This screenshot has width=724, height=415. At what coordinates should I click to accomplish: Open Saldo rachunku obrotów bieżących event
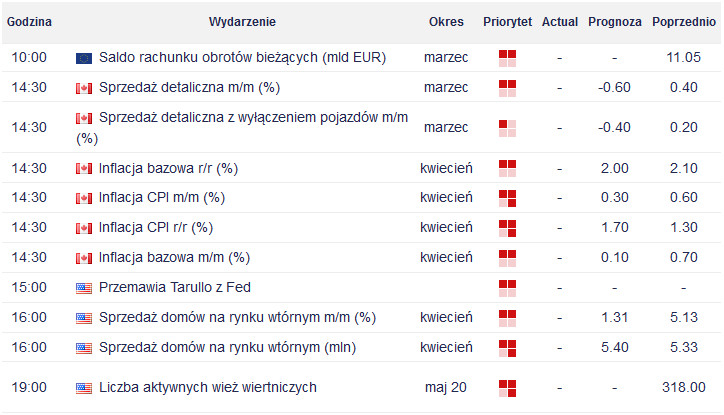[242, 57]
